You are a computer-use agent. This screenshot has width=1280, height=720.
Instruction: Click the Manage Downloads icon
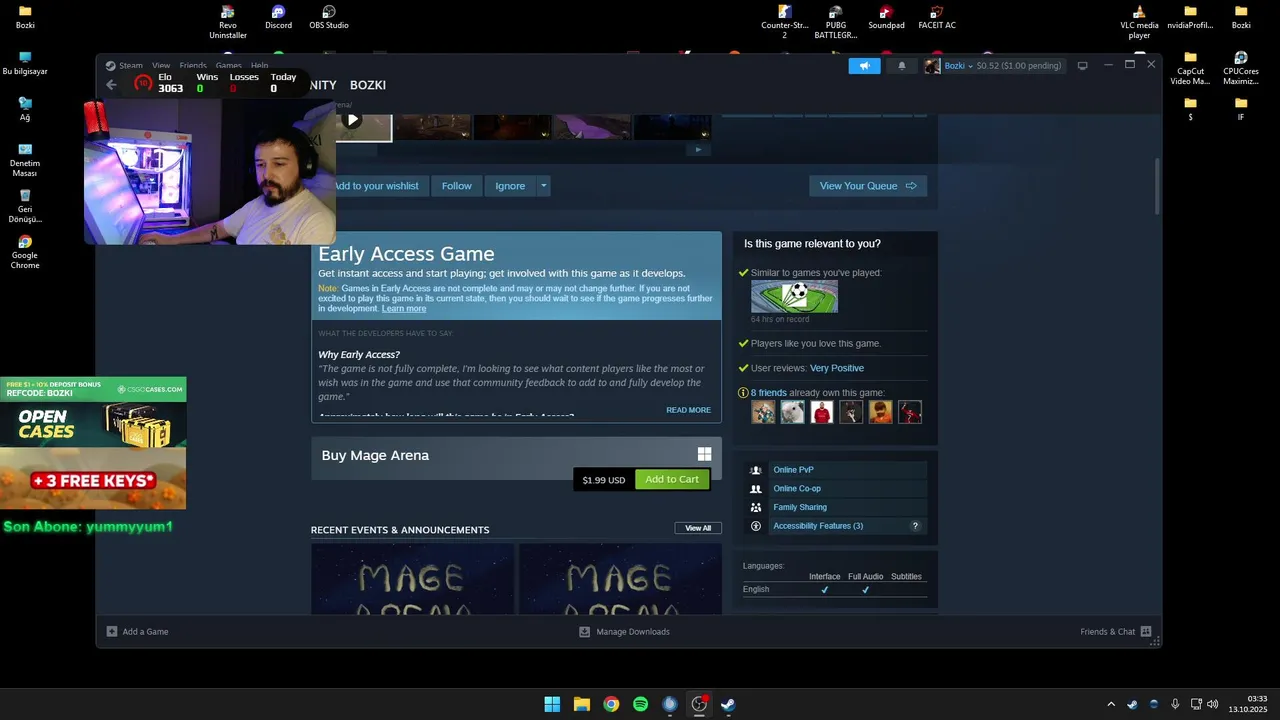coord(585,632)
